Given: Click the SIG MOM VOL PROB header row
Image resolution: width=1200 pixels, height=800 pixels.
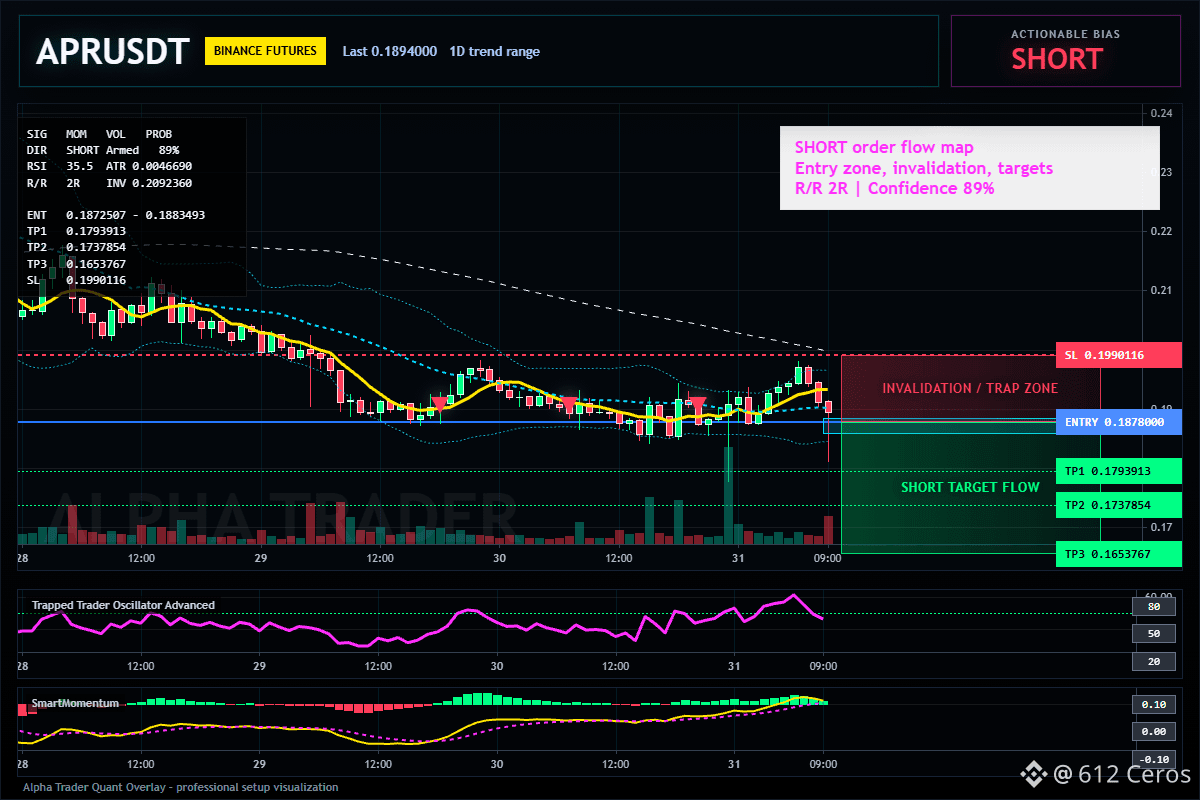Looking at the screenshot, I should (99, 133).
